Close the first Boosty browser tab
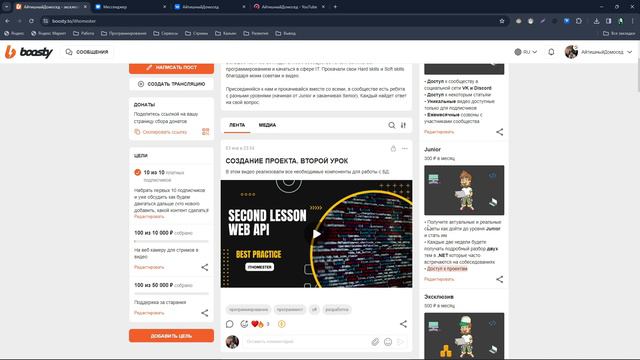640x360 pixels. coord(85,7)
